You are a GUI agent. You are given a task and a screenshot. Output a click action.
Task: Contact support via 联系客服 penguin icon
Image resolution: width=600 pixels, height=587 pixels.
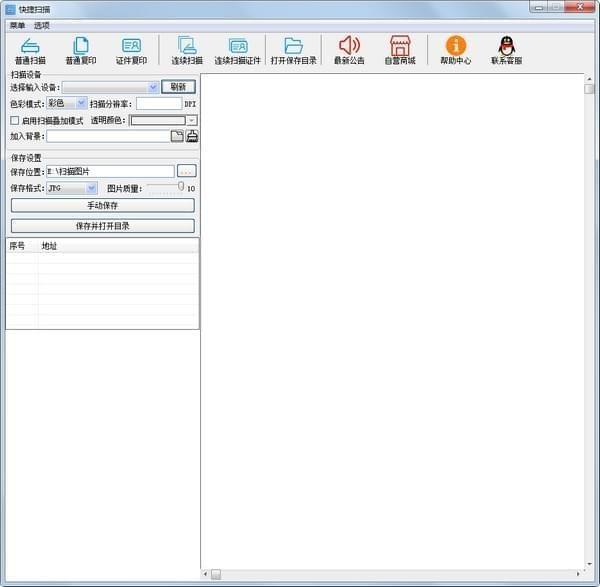point(507,51)
